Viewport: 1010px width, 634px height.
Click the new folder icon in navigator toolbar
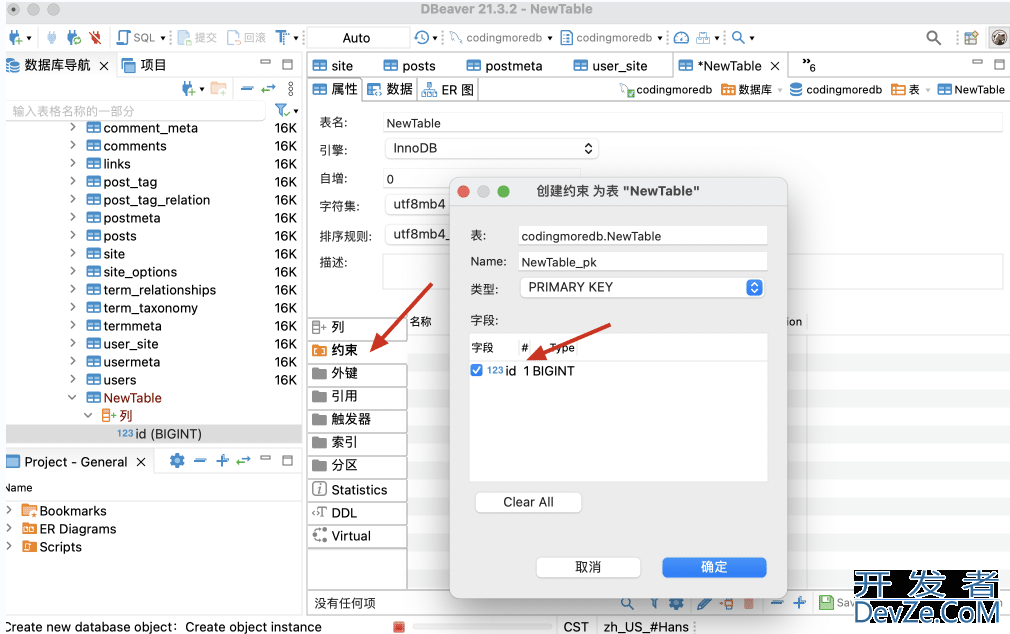point(219,88)
